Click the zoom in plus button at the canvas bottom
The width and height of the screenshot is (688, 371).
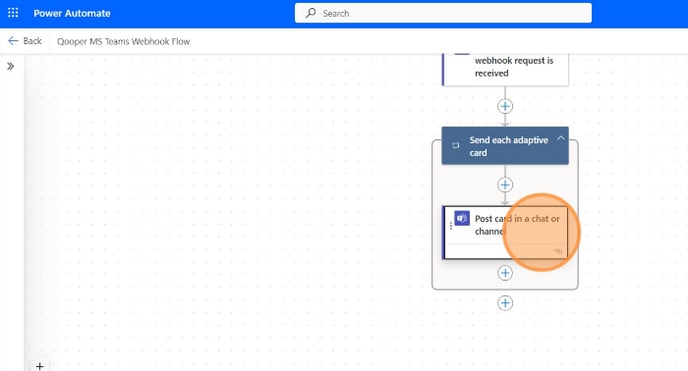point(39,366)
